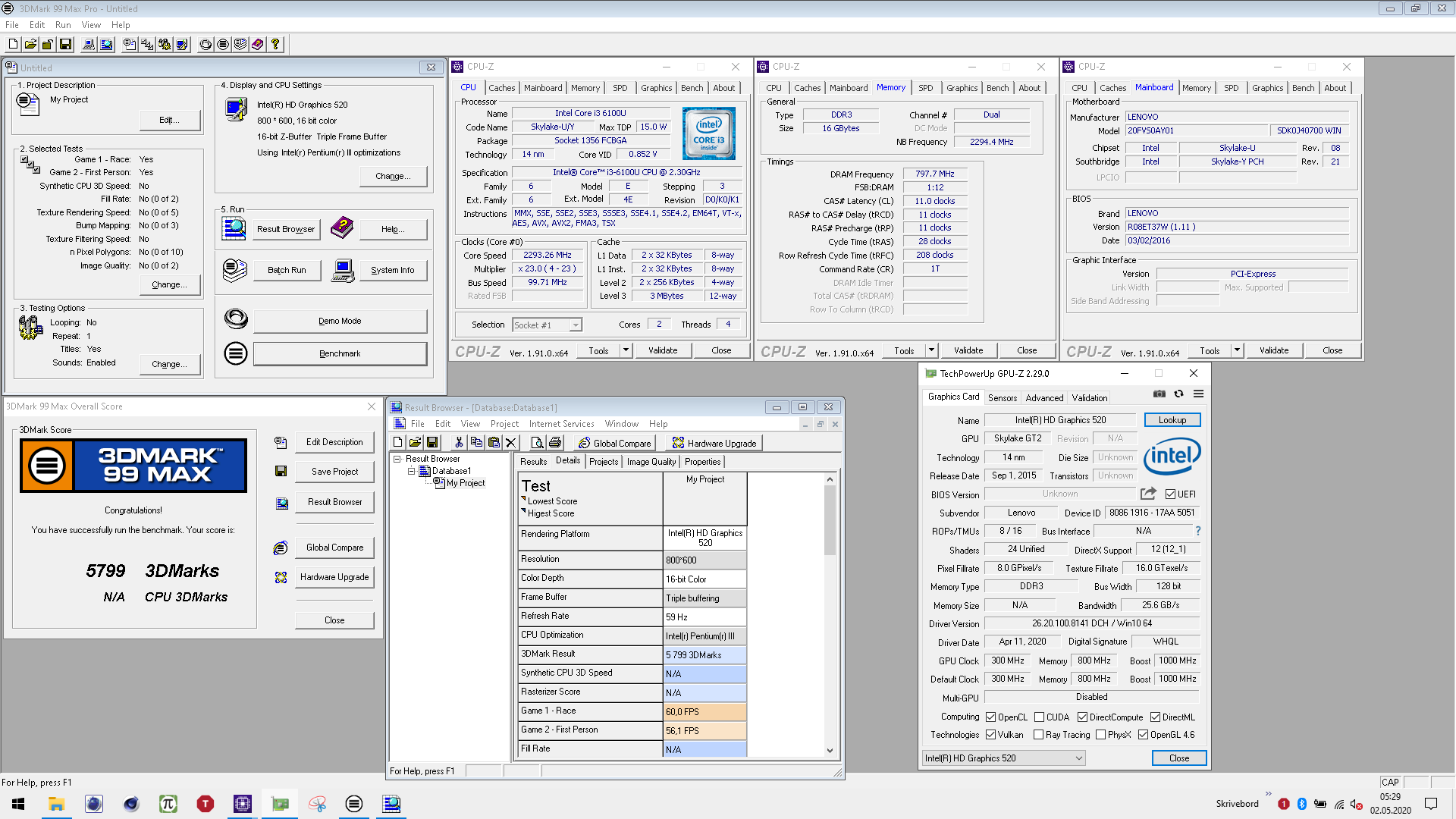Open Cinebench sphere icon in taskbar

click(131, 804)
